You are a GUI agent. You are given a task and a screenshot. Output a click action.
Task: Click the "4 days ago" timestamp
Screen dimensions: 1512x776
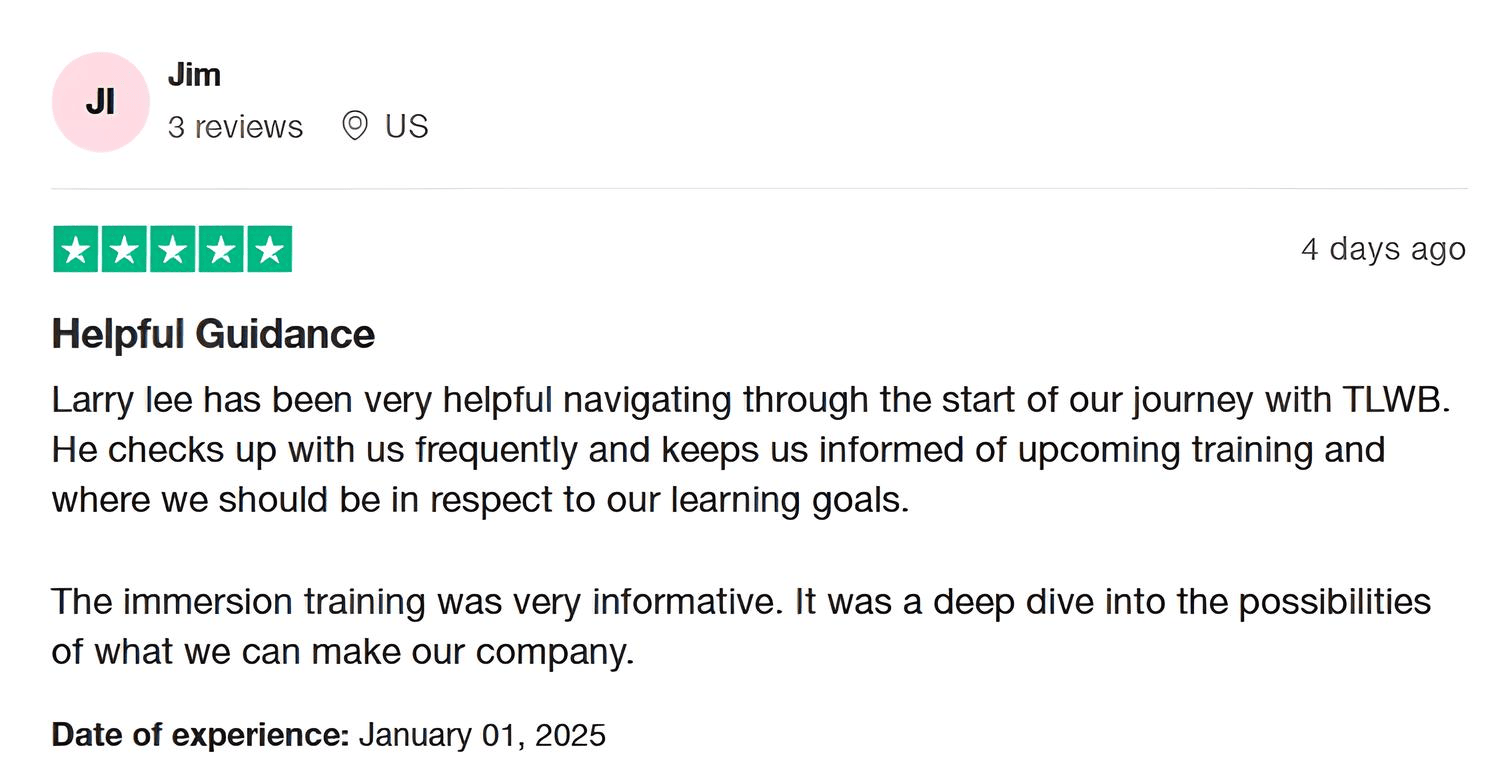(x=1383, y=249)
